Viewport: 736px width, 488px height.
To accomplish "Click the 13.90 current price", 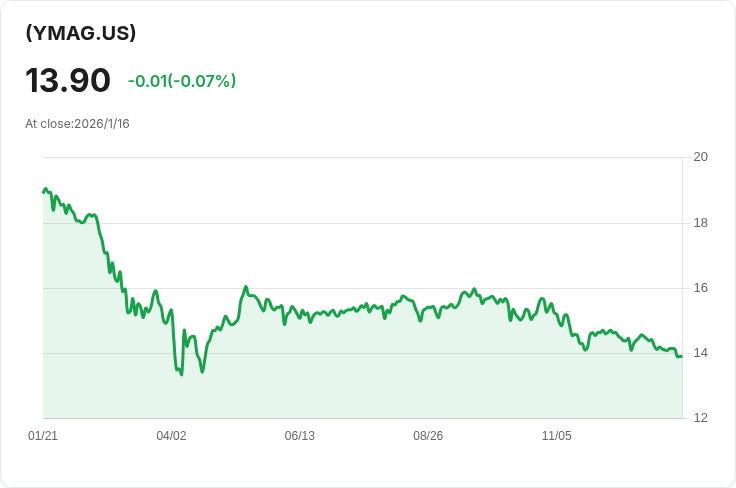I will (68, 80).
